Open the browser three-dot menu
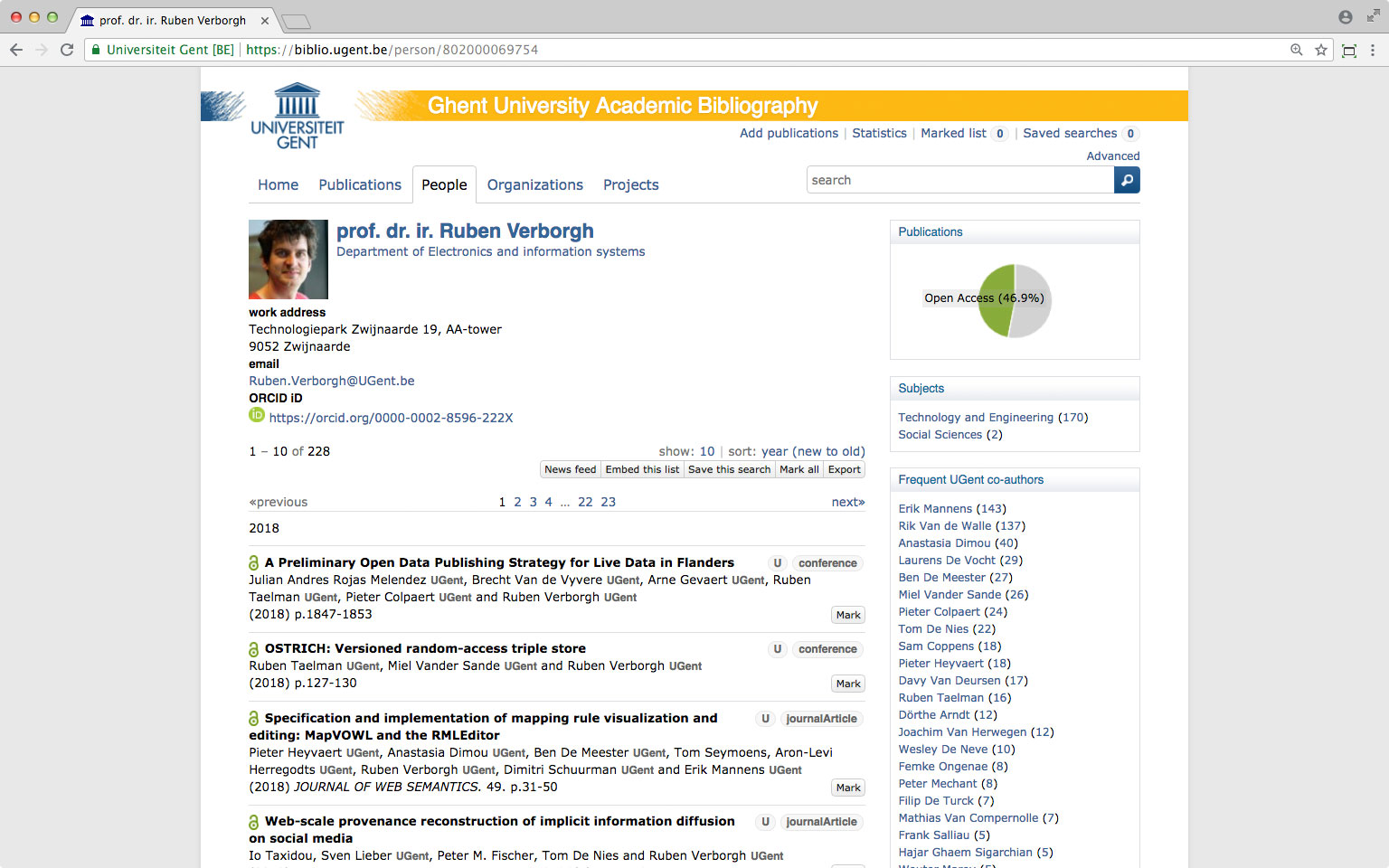Screen dimensions: 1389x868 click(1373, 50)
